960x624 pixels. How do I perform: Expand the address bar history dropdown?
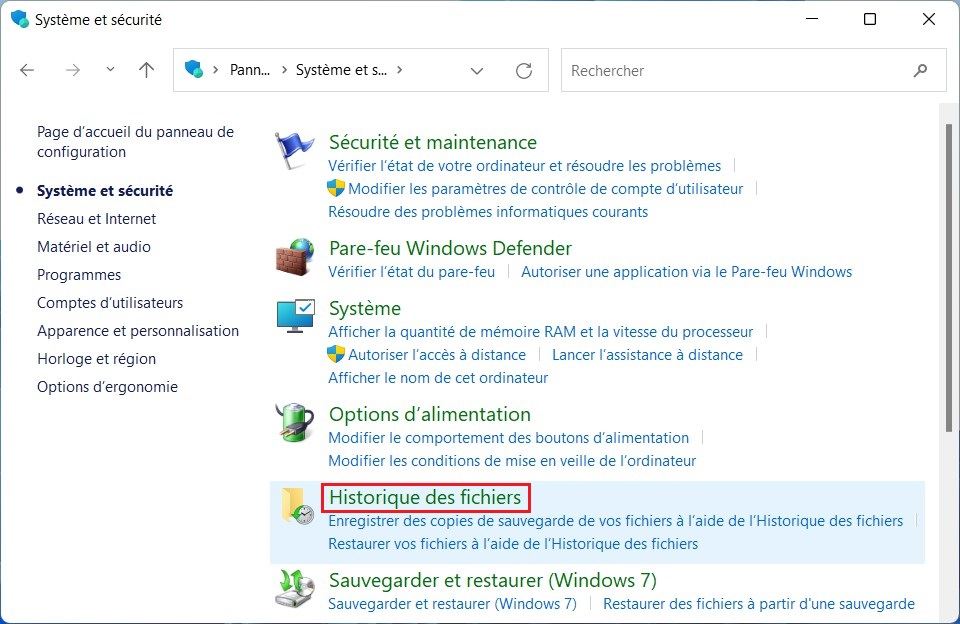(477, 71)
